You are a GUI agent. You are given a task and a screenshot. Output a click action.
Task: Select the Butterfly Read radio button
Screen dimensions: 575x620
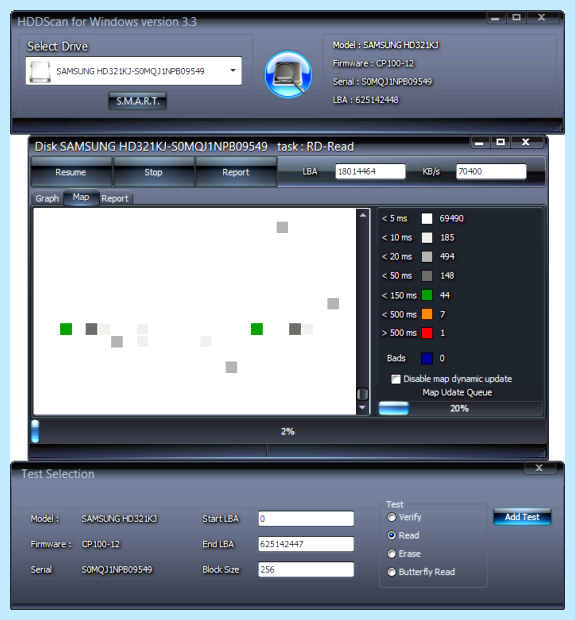[392, 572]
